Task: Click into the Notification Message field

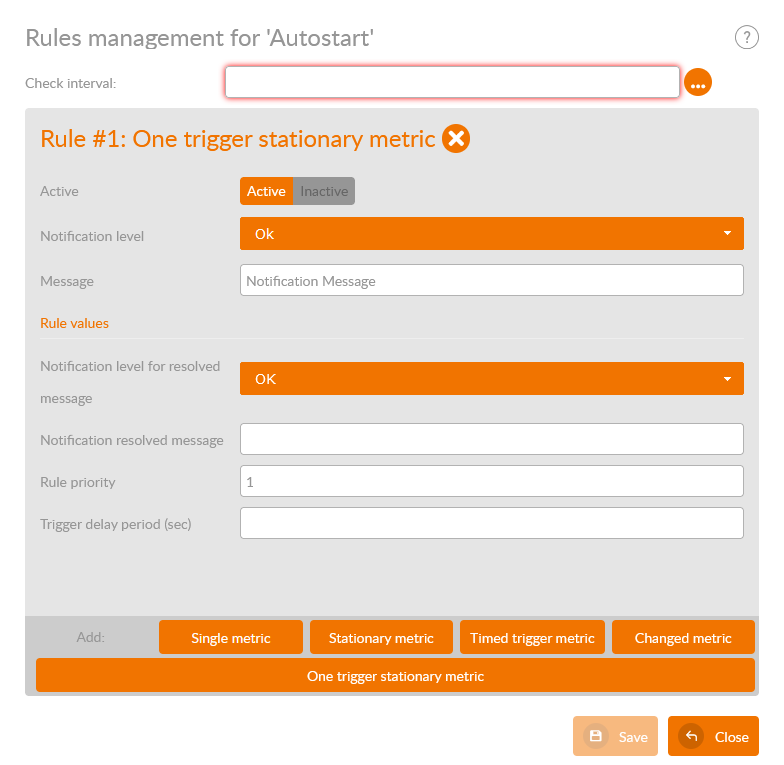Action: click(x=491, y=280)
